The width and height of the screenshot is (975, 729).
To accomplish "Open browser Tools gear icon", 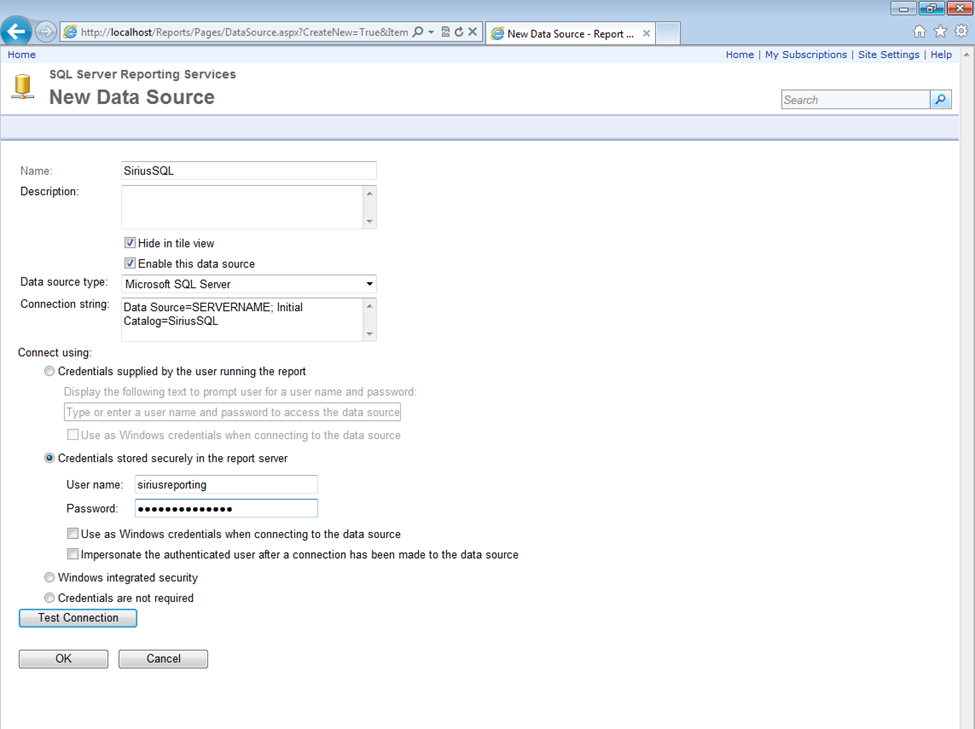I will [961, 32].
